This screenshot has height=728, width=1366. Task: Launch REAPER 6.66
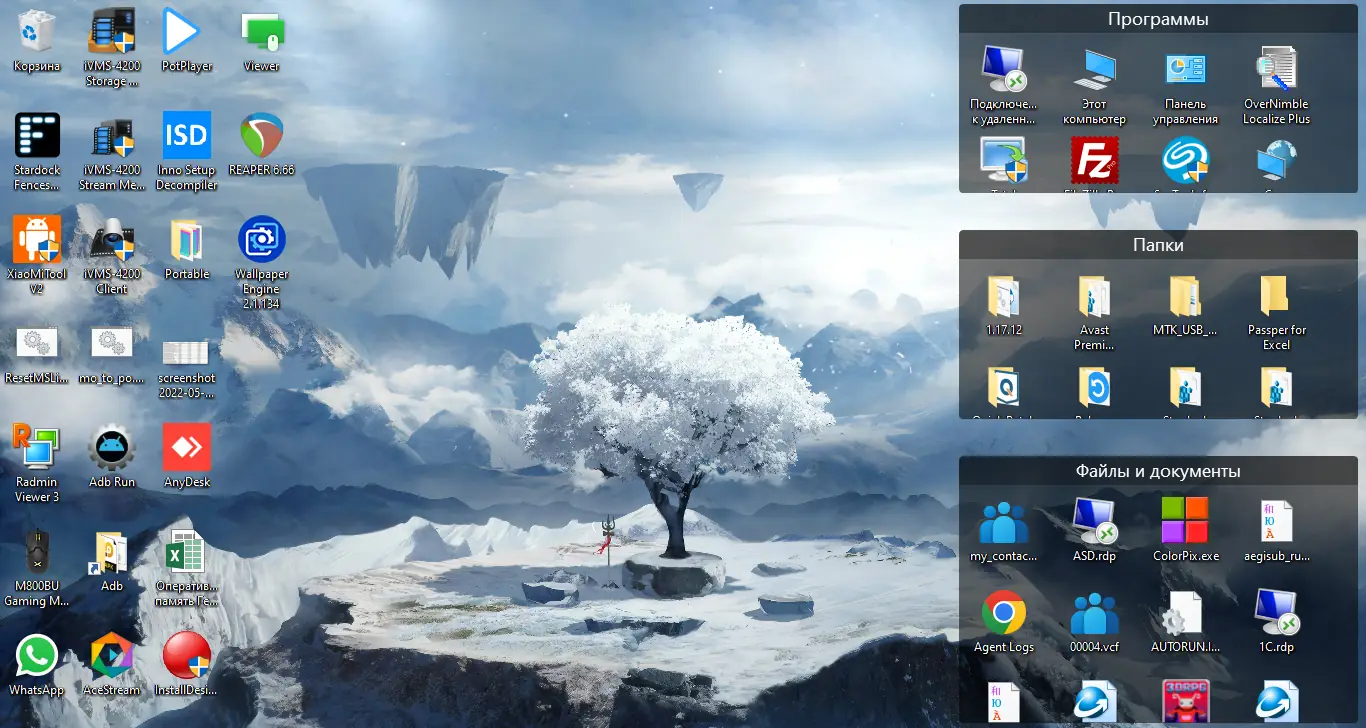click(261, 138)
